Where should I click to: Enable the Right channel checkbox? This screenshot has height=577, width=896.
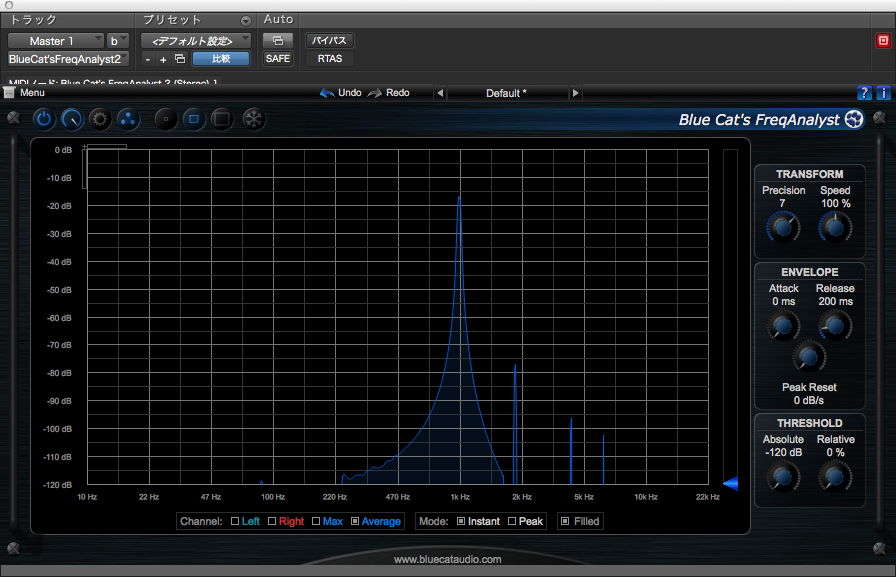[x=272, y=521]
